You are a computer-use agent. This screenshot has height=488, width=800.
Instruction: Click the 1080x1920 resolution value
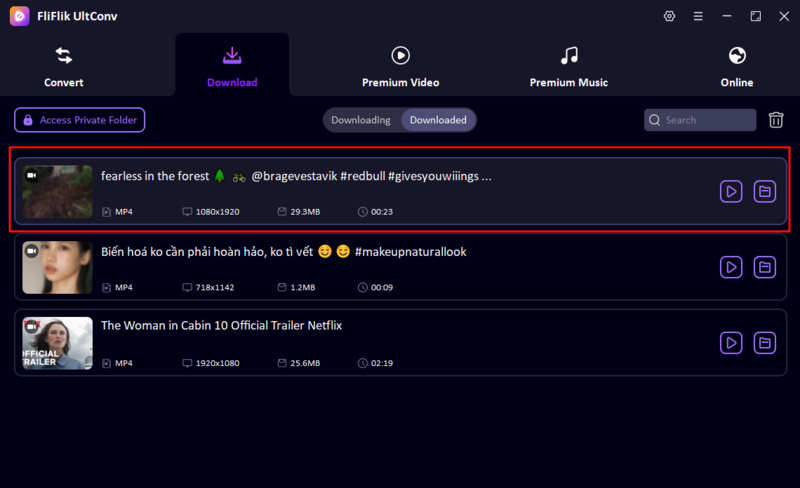click(x=217, y=212)
